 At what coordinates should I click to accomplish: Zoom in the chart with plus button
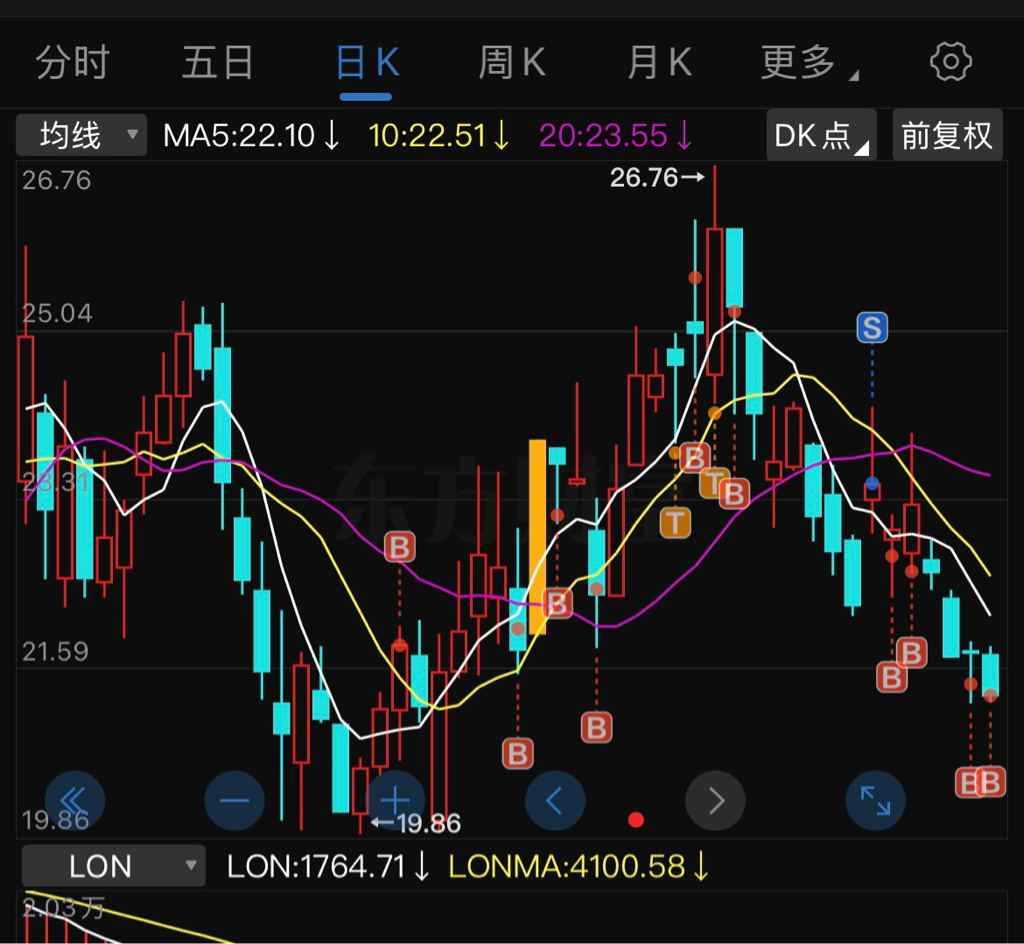394,800
